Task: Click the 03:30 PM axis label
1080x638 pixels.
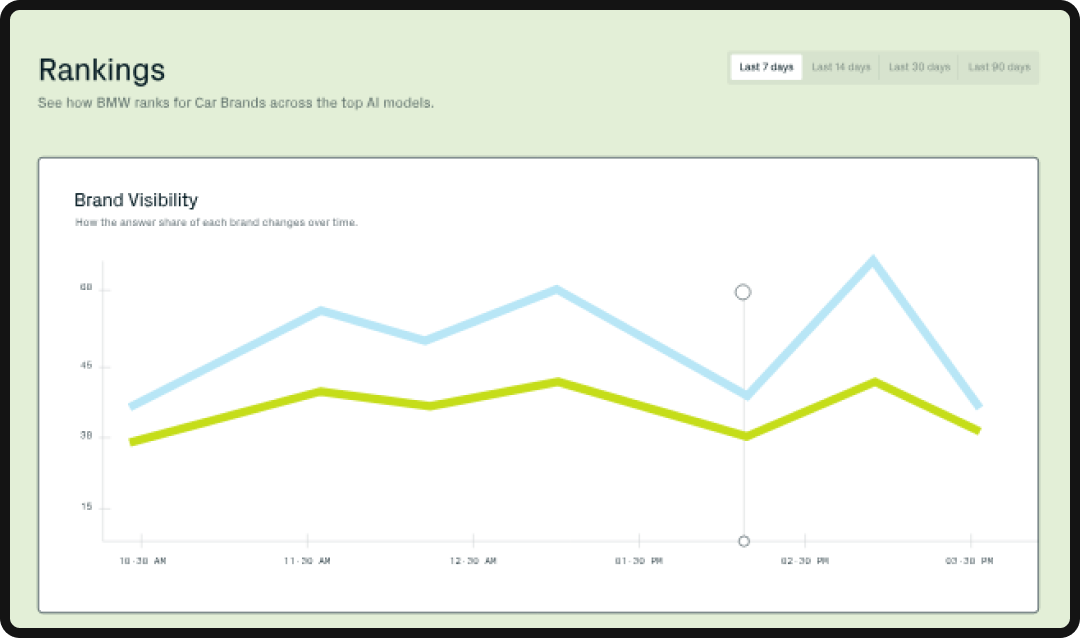Action: coord(969,561)
